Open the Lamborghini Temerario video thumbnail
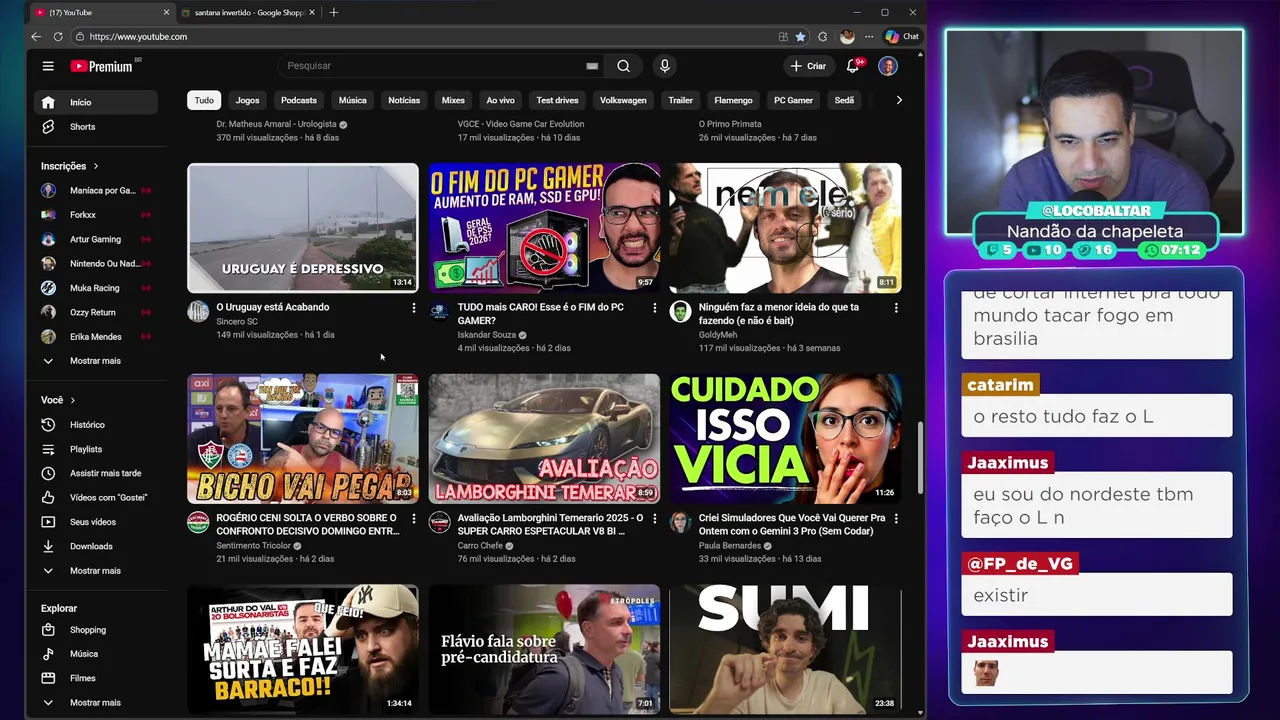The width and height of the screenshot is (1280, 720). coord(544,438)
